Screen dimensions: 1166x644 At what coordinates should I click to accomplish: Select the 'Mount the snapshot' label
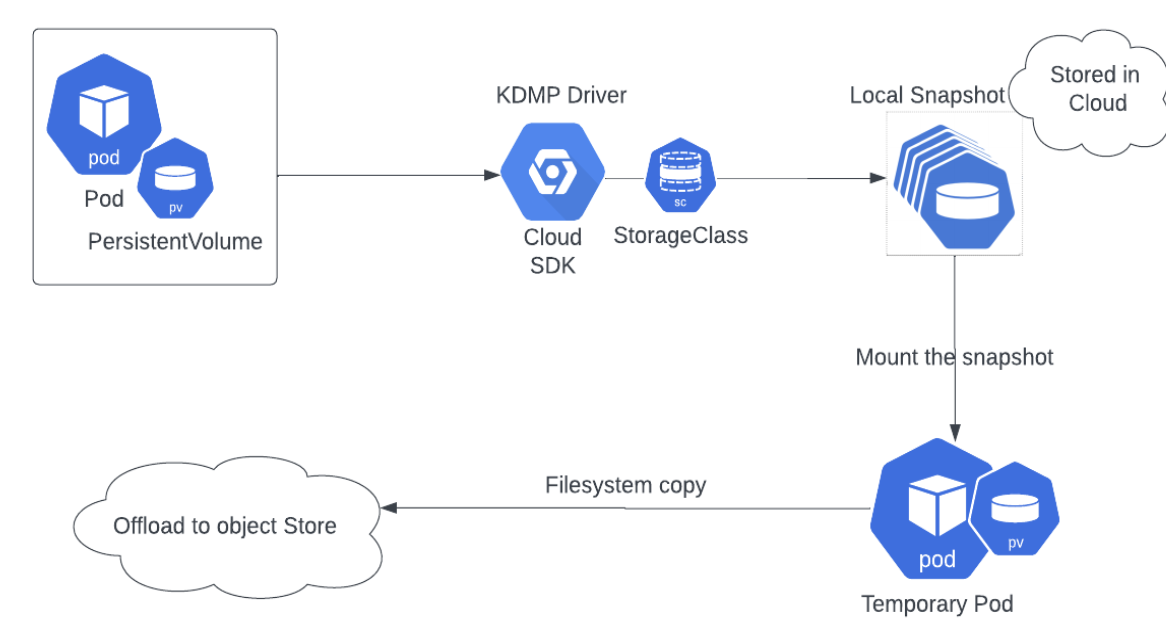pos(954,357)
